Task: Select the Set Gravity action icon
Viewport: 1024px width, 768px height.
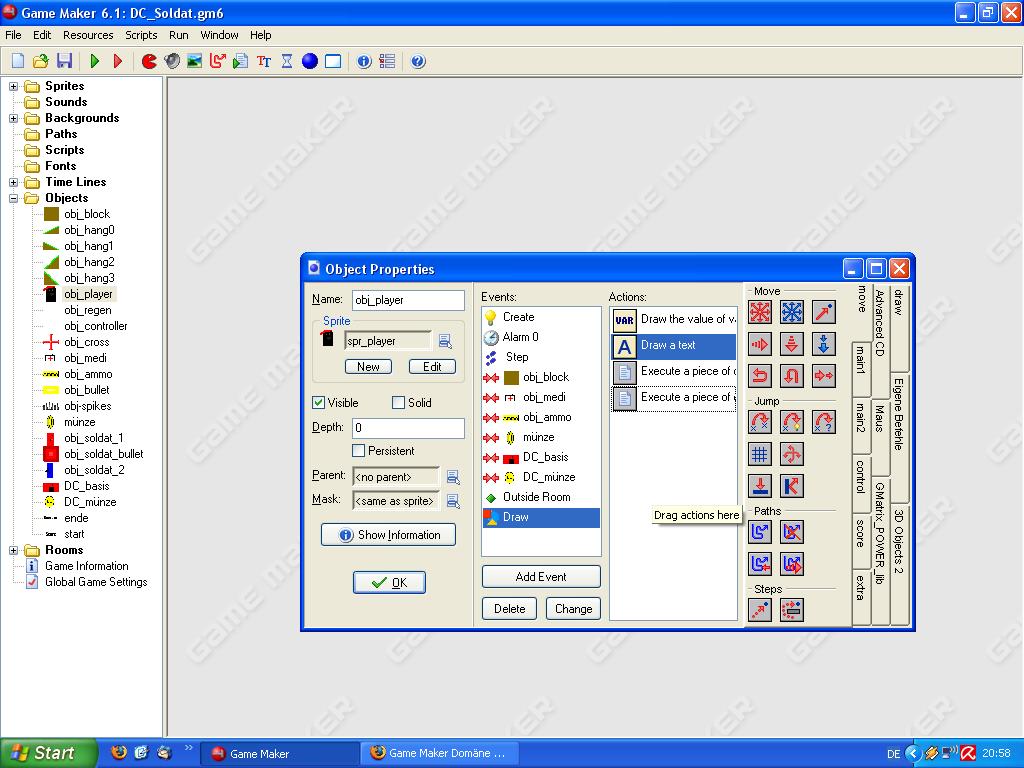Action: [x=823, y=344]
